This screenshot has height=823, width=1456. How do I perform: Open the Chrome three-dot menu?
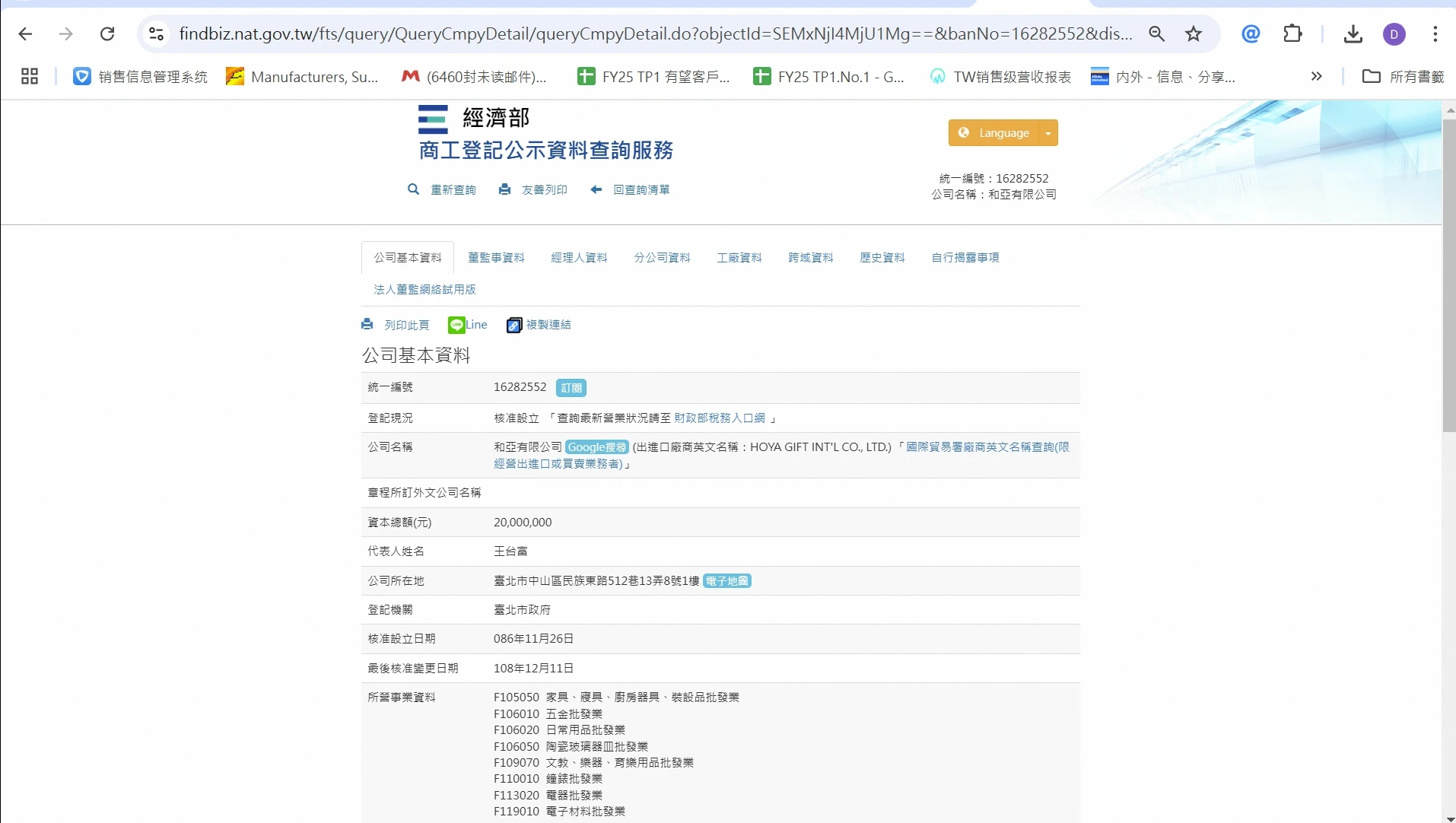[1435, 33]
